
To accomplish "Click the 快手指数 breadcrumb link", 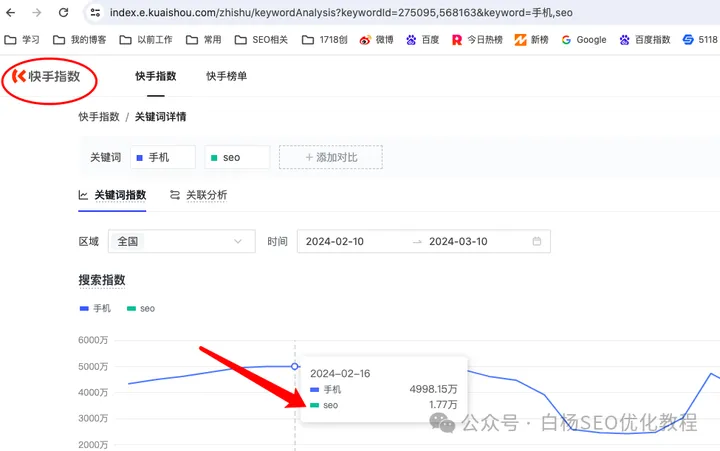I will tap(99, 117).
